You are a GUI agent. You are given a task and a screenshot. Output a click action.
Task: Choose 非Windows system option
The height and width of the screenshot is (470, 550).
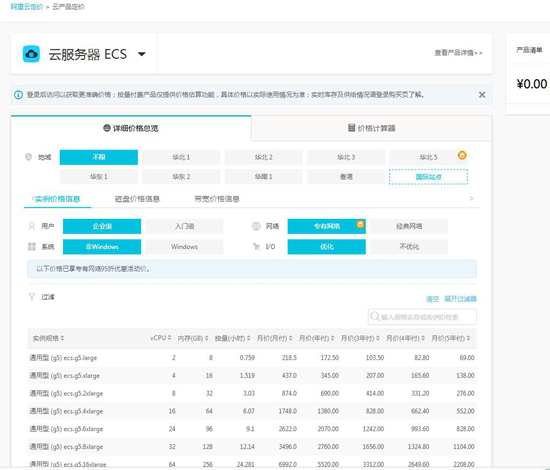coord(102,247)
